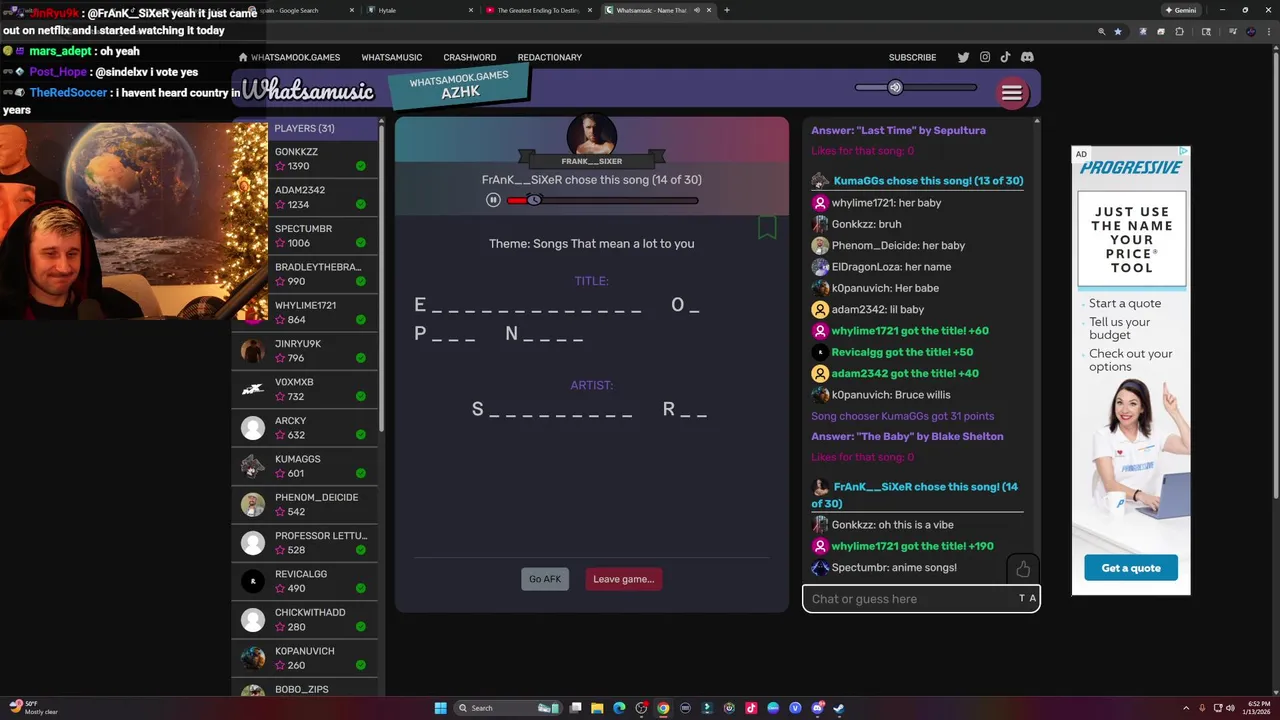Pause the currently playing song
Viewport: 1280px width, 720px height.
point(493,200)
